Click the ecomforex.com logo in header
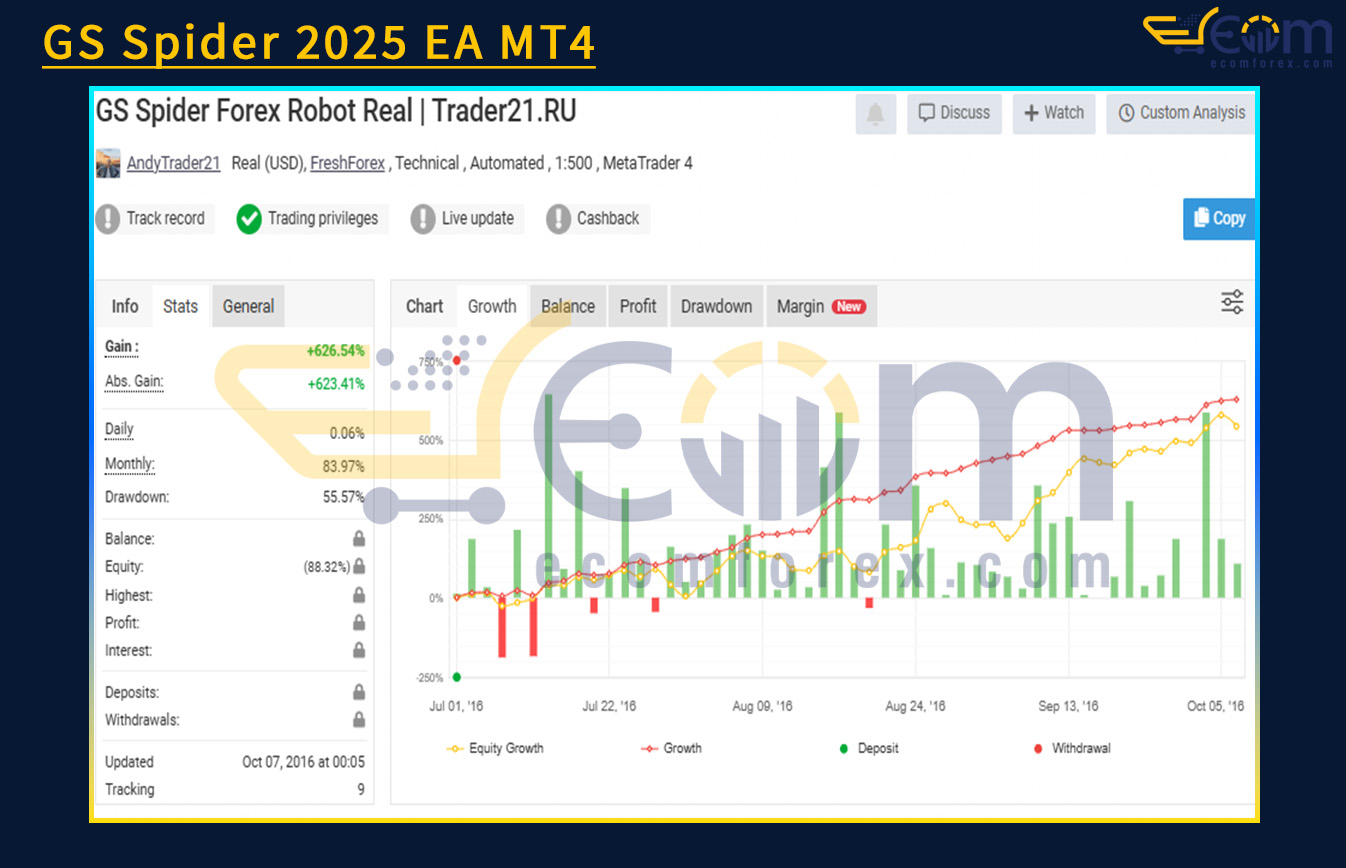The image size is (1346, 868). 1238,39
